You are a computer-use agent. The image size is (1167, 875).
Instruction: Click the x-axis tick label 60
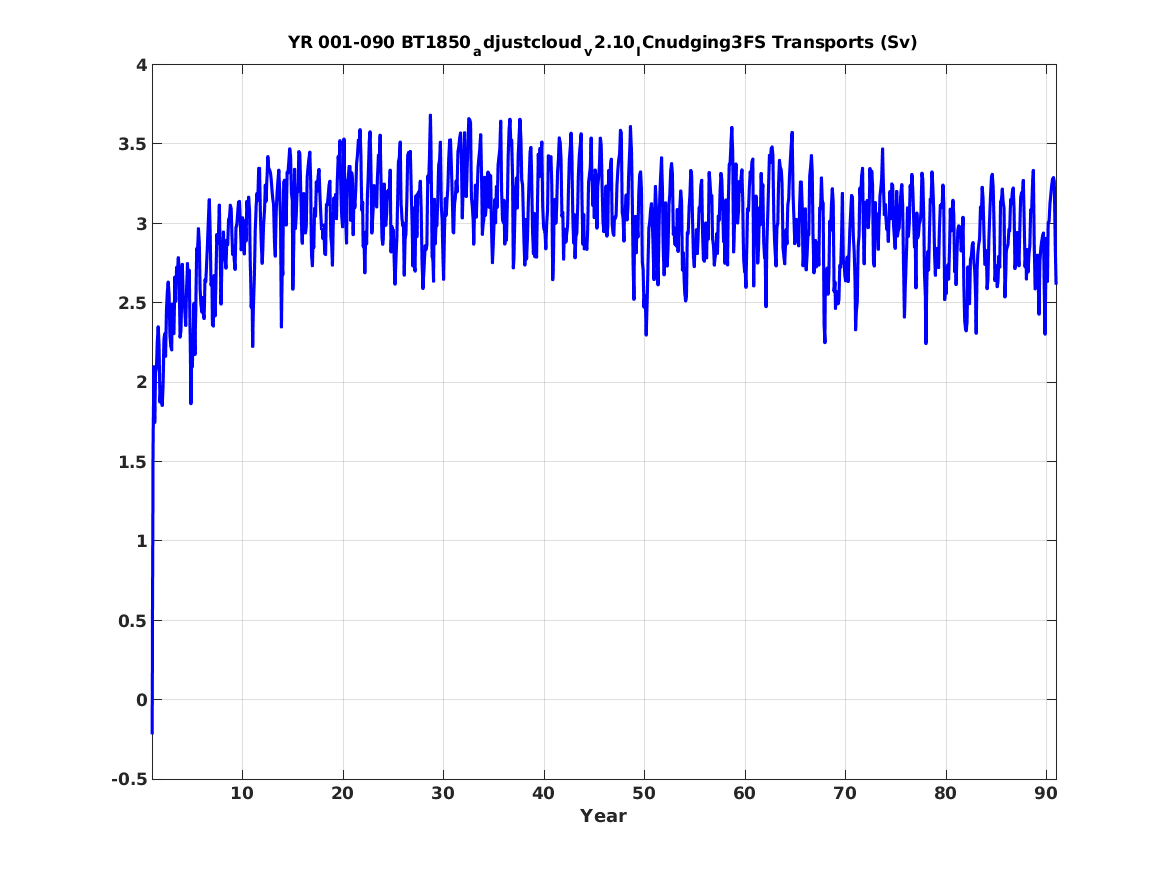pyautogui.click(x=744, y=793)
